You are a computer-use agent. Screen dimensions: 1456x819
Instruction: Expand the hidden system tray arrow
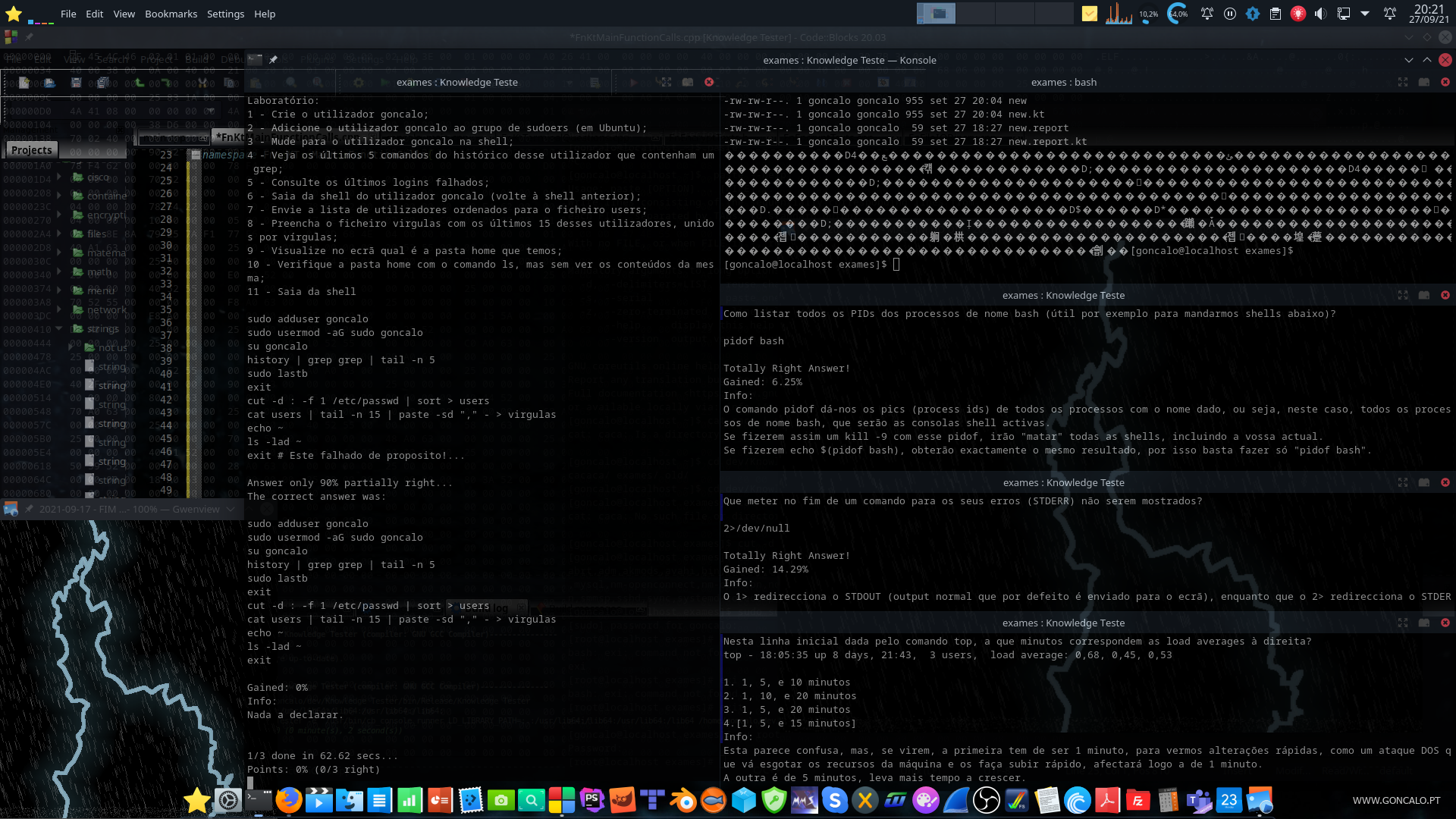tap(1365, 14)
